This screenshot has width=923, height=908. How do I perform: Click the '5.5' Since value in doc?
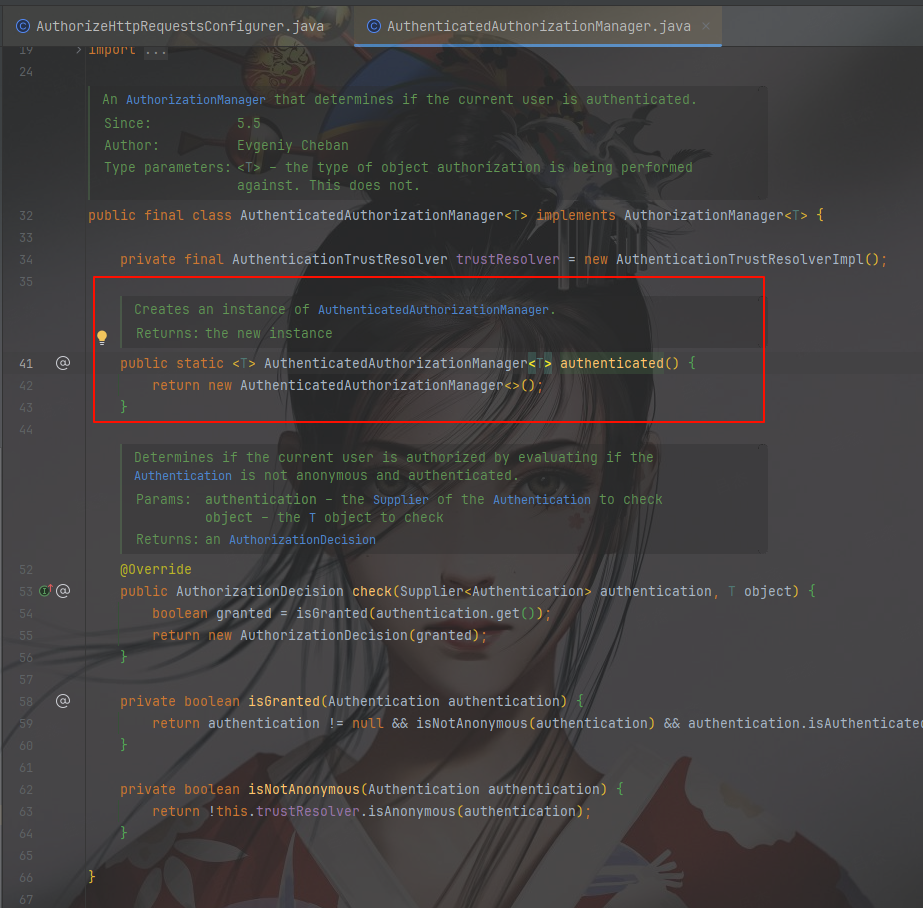click(x=248, y=124)
